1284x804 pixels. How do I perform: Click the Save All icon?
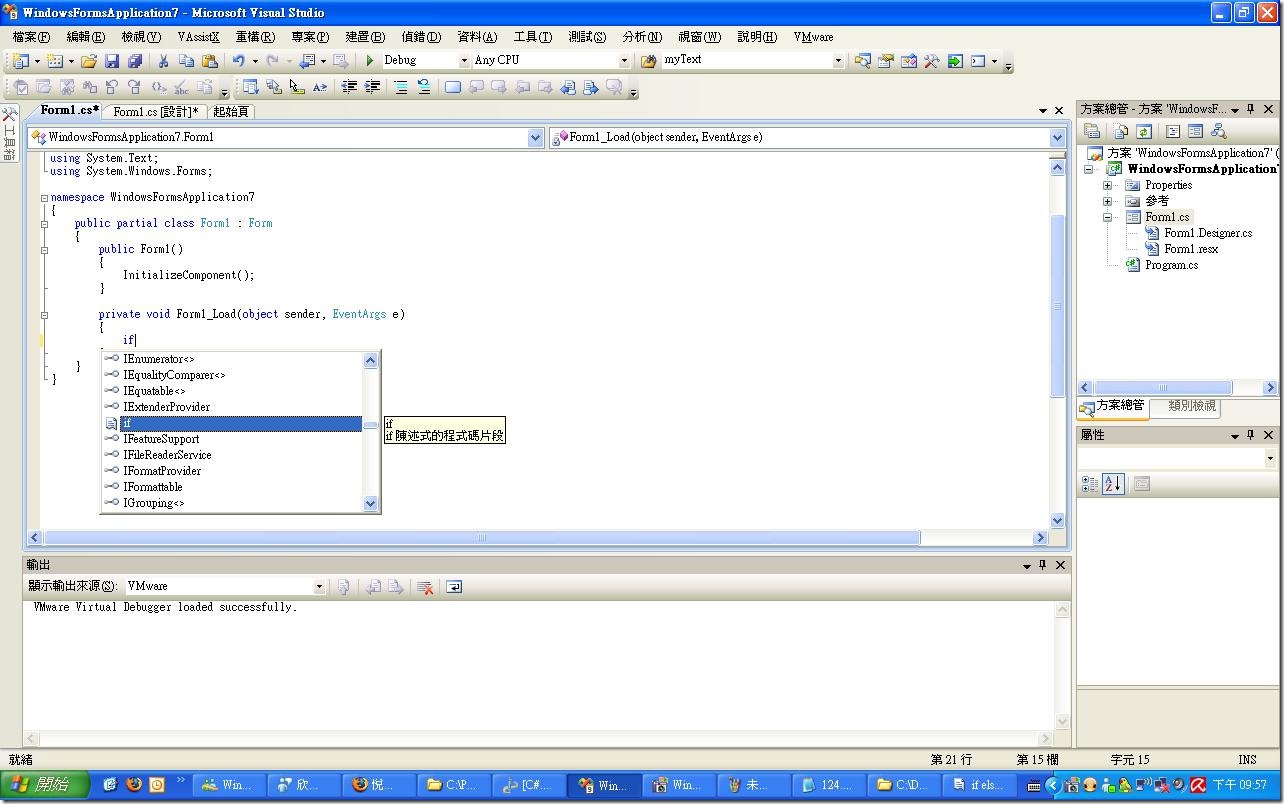coord(134,60)
